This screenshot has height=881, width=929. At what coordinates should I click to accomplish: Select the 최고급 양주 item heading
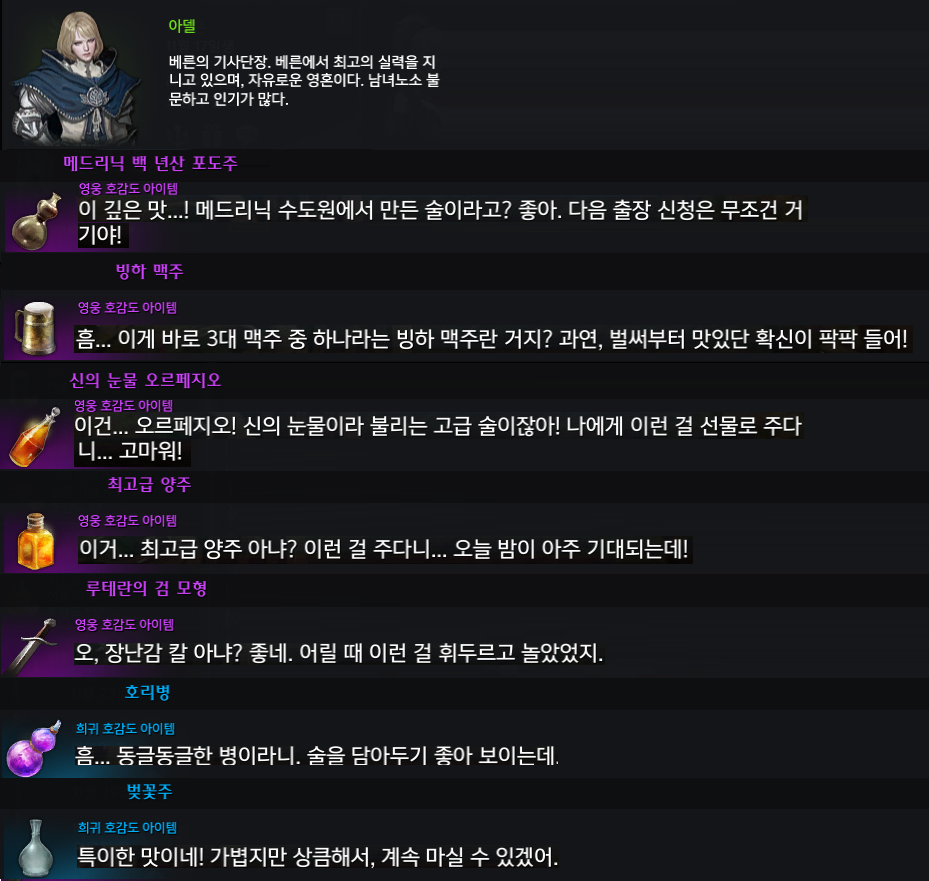pyautogui.click(x=149, y=484)
